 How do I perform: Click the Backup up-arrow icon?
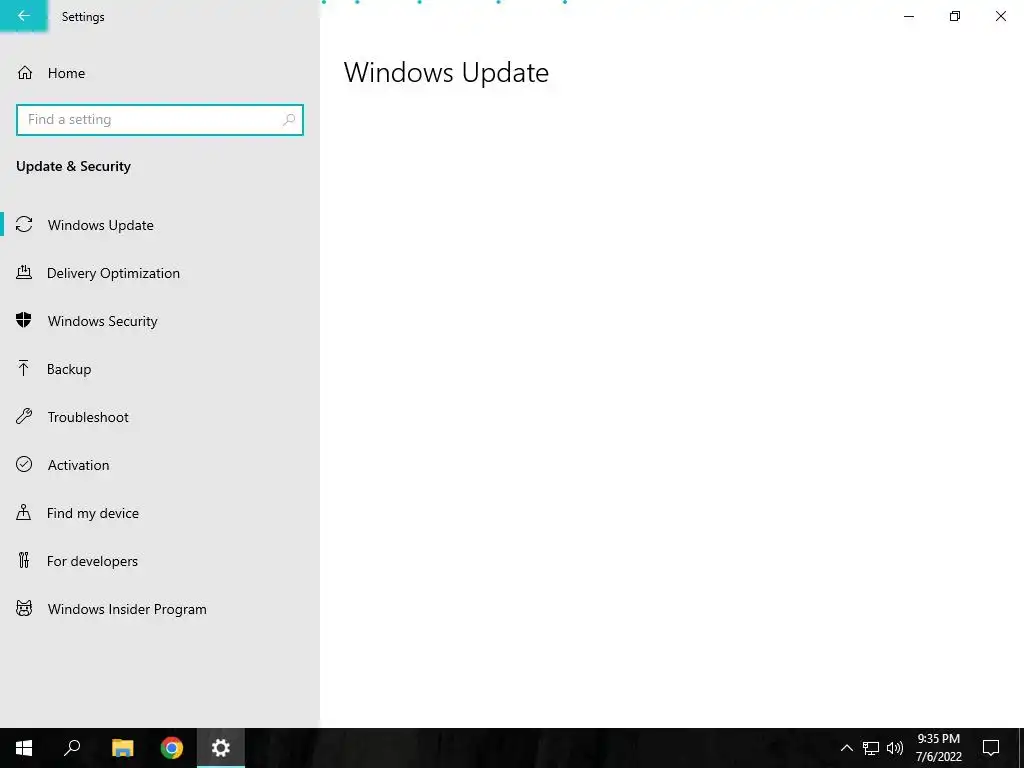pyautogui.click(x=24, y=368)
